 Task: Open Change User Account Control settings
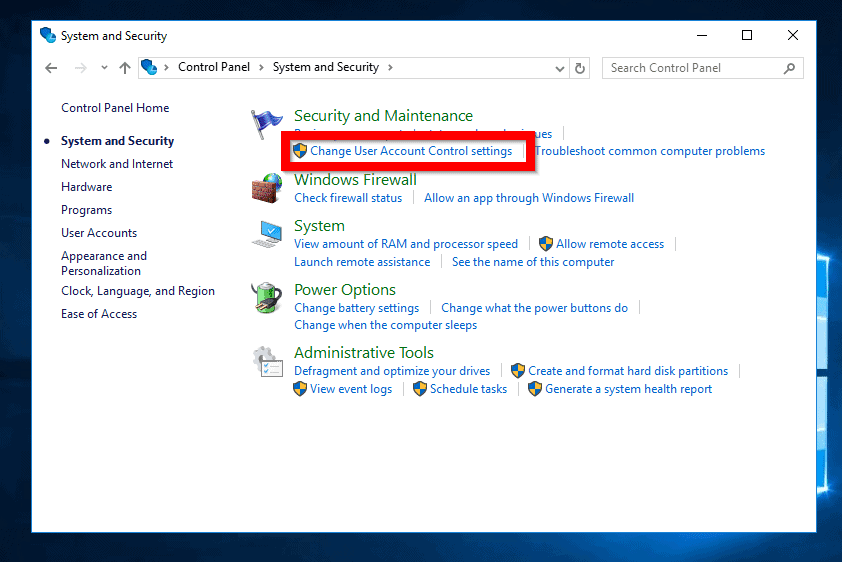pos(411,151)
